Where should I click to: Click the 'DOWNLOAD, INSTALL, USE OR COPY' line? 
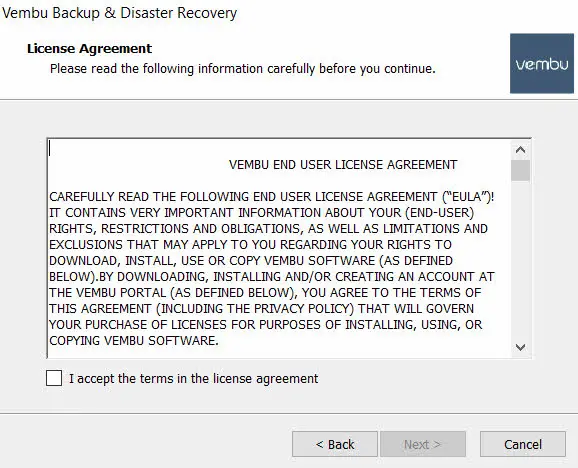click(x=251, y=261)
